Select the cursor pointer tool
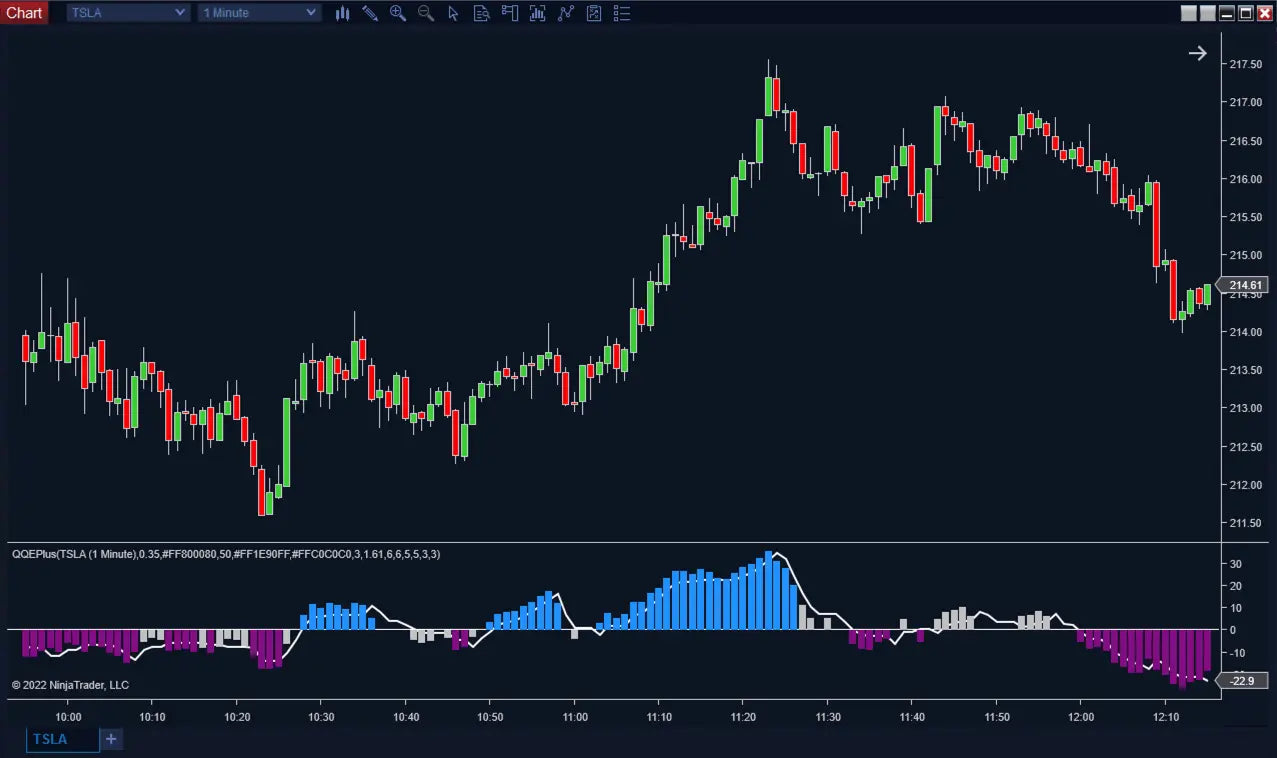This screenshot has width=1277, height=758. click(x=454, y=13)
